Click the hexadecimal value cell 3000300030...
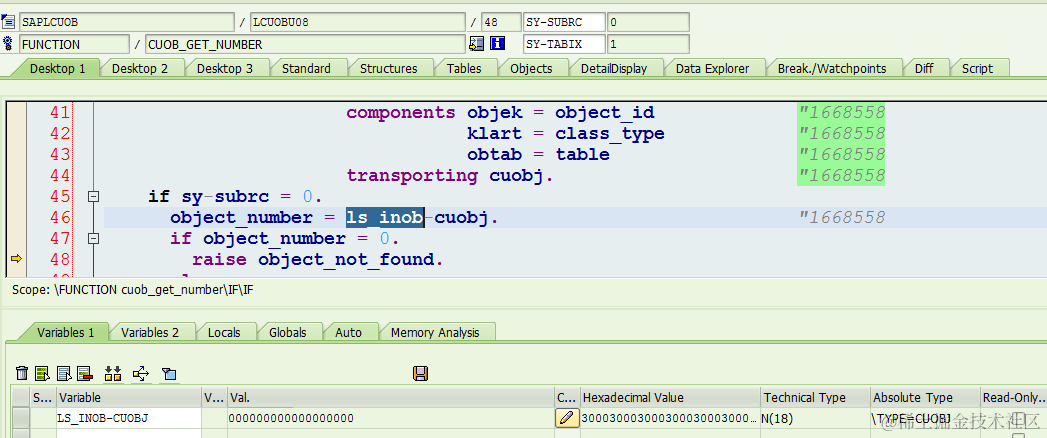Viewport: 1047px width, 438px height. coord(670,419)
